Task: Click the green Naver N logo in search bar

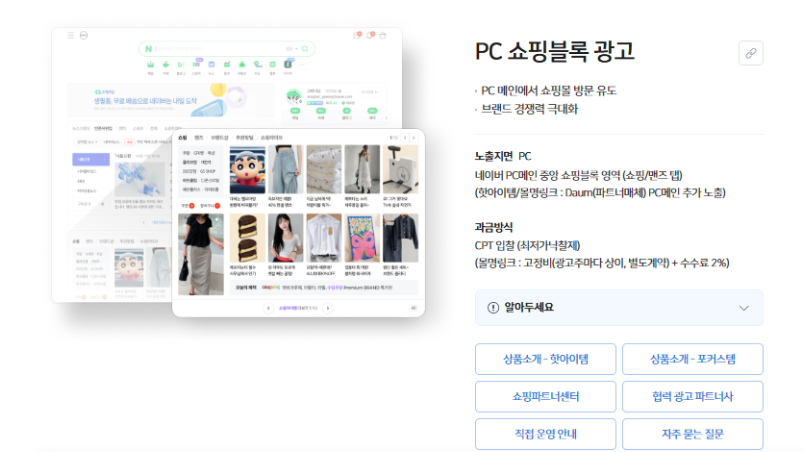Action: tap(148, 48)
